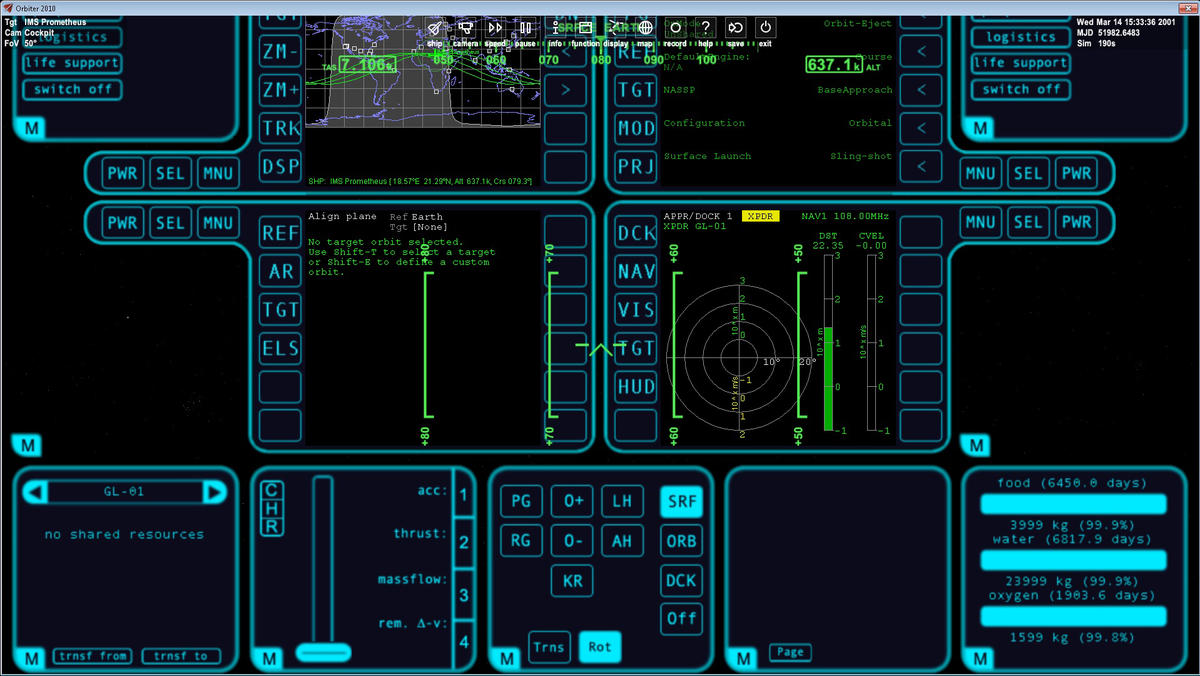Open thruster panel tab 2
Screen dimensions: 1200x676
tap(463, 542)
